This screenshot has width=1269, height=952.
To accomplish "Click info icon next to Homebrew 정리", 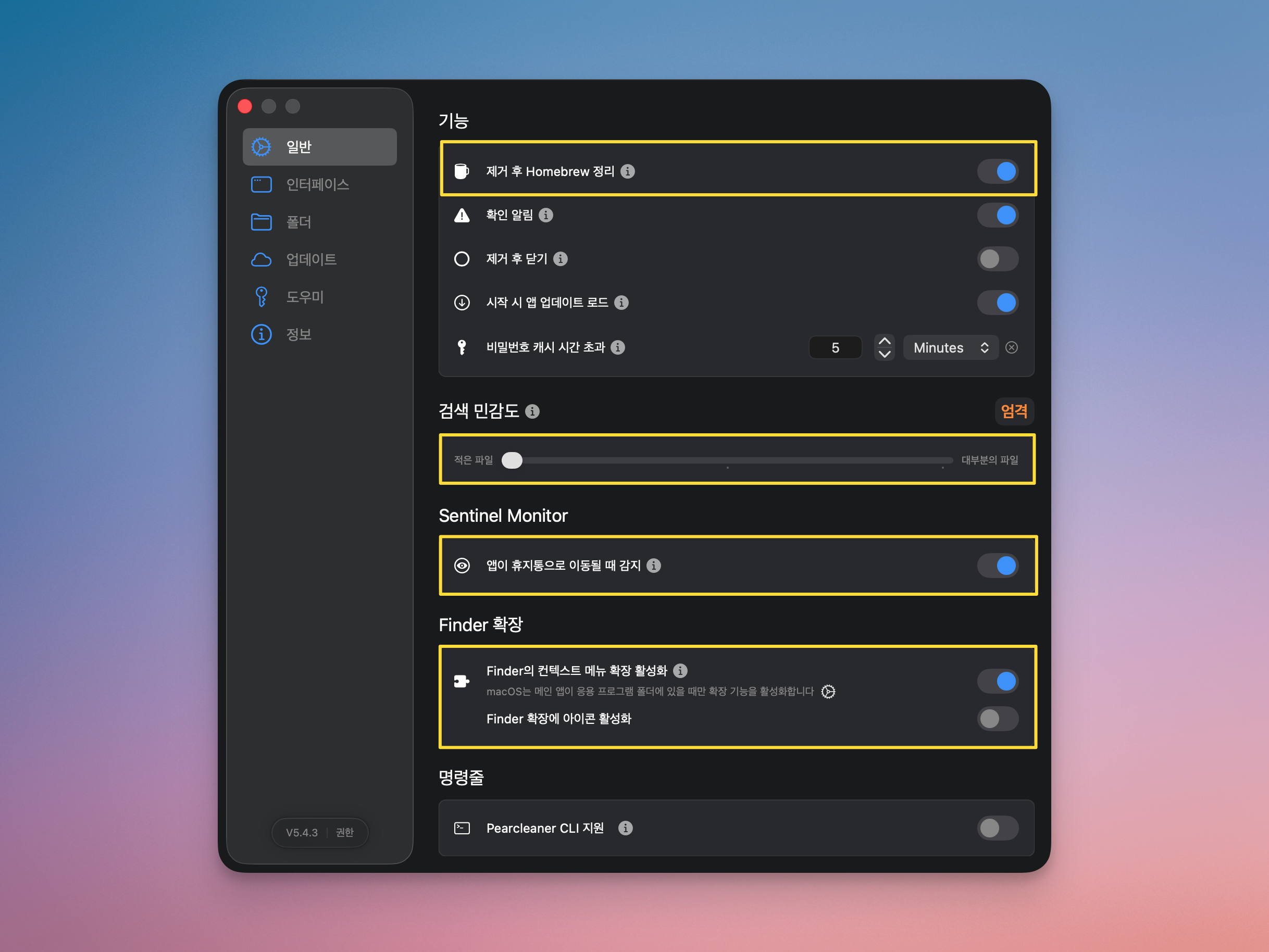I will tap(628, 171).
